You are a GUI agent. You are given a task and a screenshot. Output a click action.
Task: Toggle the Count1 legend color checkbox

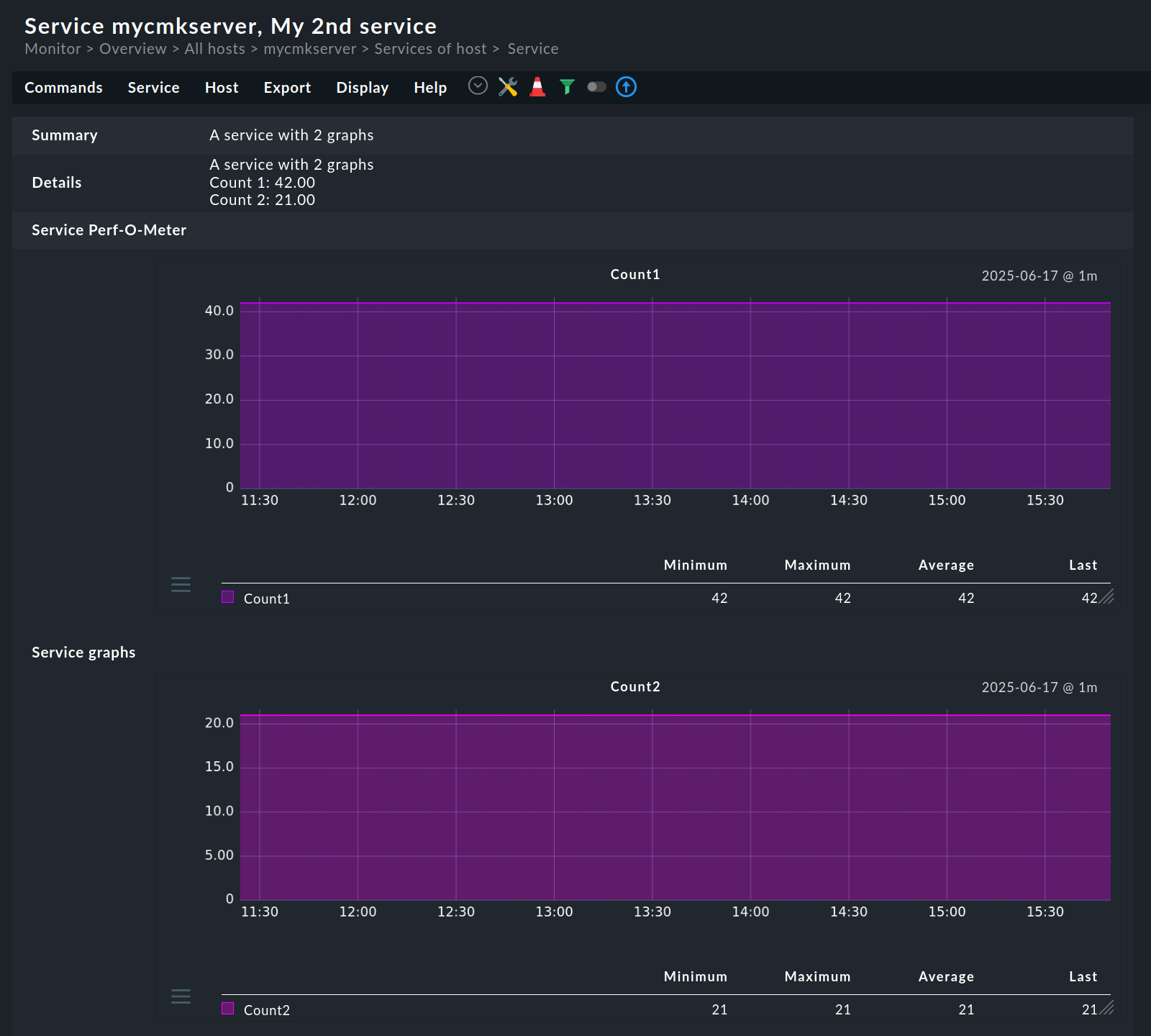coord(228,596)
